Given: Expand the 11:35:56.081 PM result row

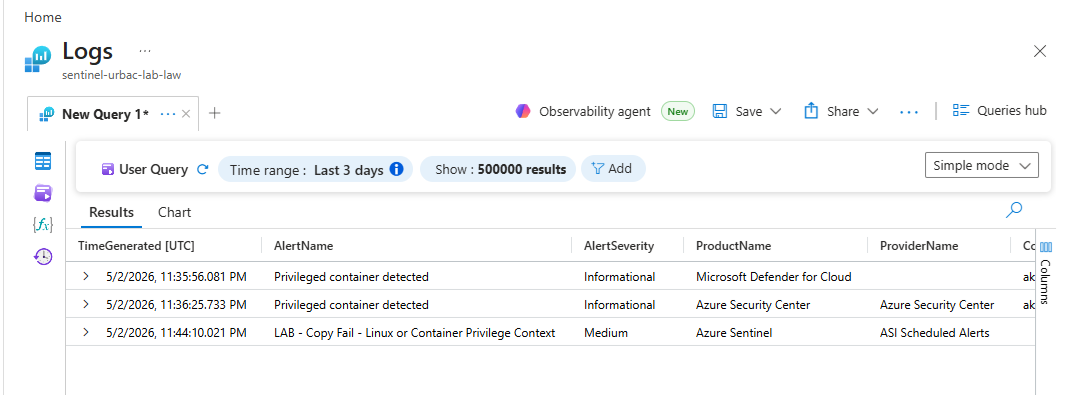Looking at the screenshot, I should 86,276.
